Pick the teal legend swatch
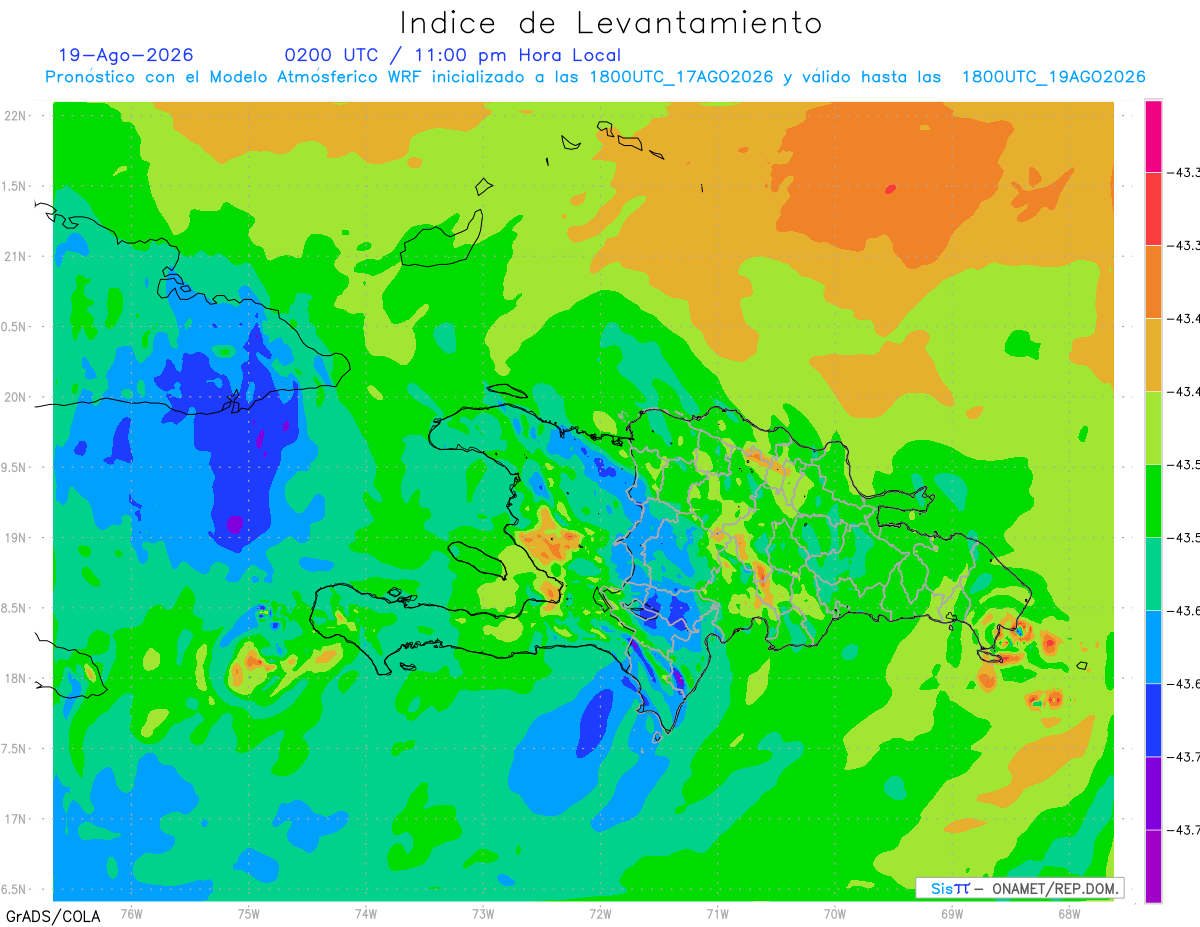 pos(1153,574)
